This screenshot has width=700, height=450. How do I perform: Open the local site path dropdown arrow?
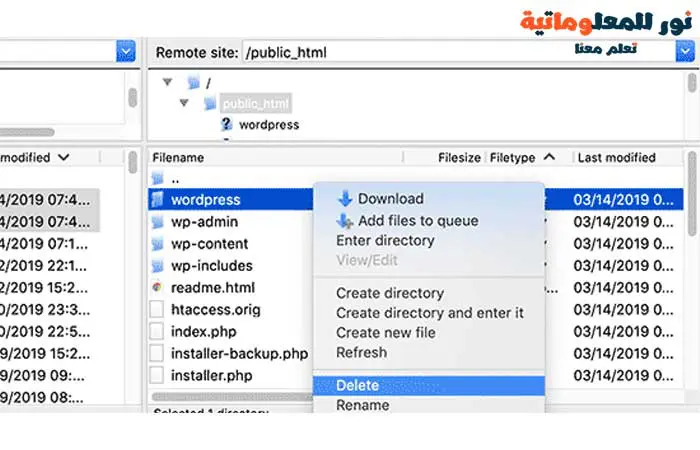coord(126,52)
